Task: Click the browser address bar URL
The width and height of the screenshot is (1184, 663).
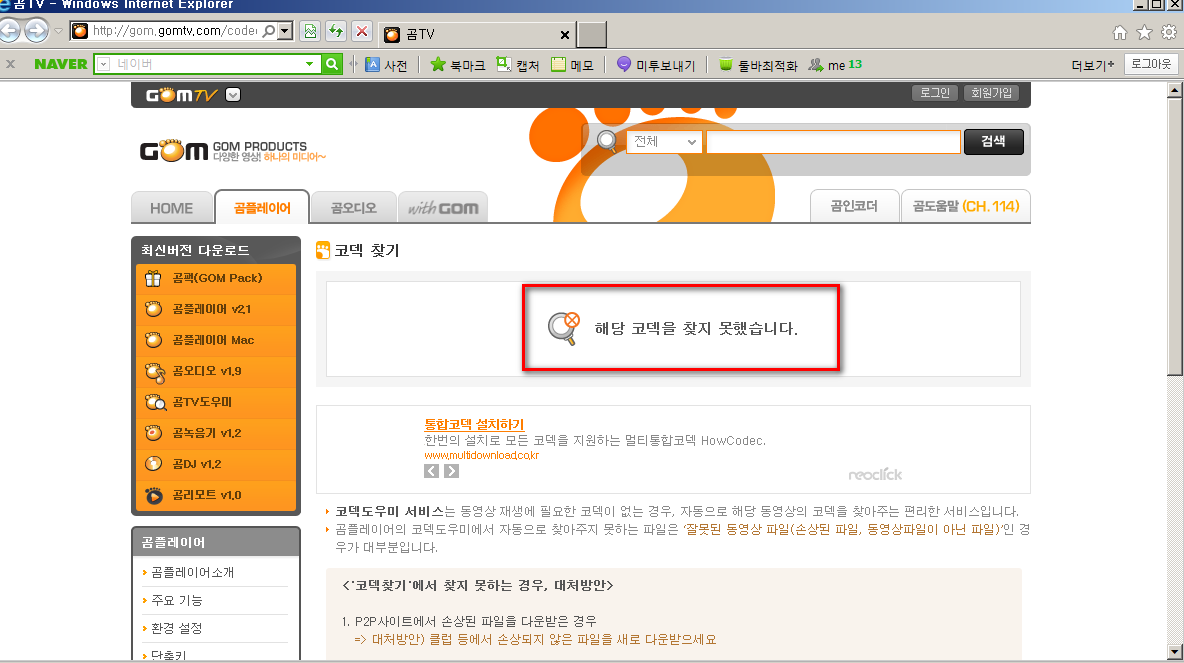Action: (175, 31)
